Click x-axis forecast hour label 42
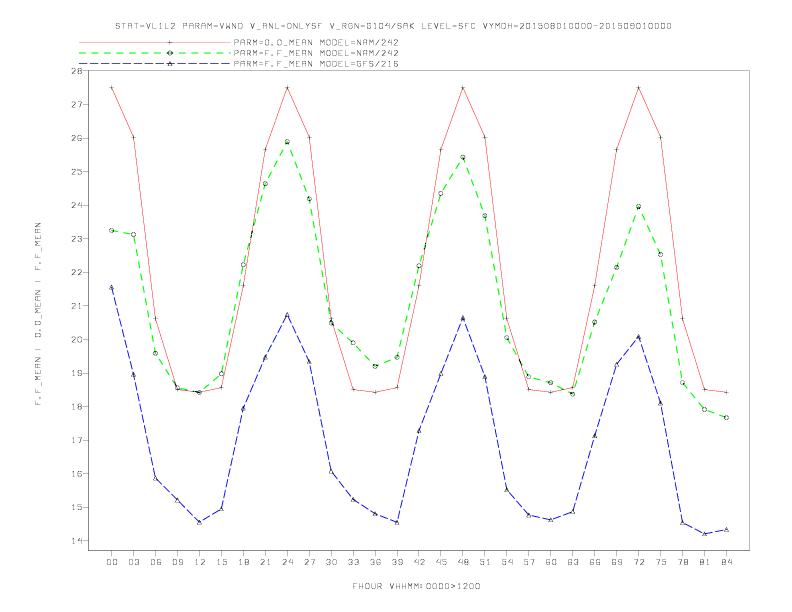Screen dimensions: 792x612 [x=419, y=562]
